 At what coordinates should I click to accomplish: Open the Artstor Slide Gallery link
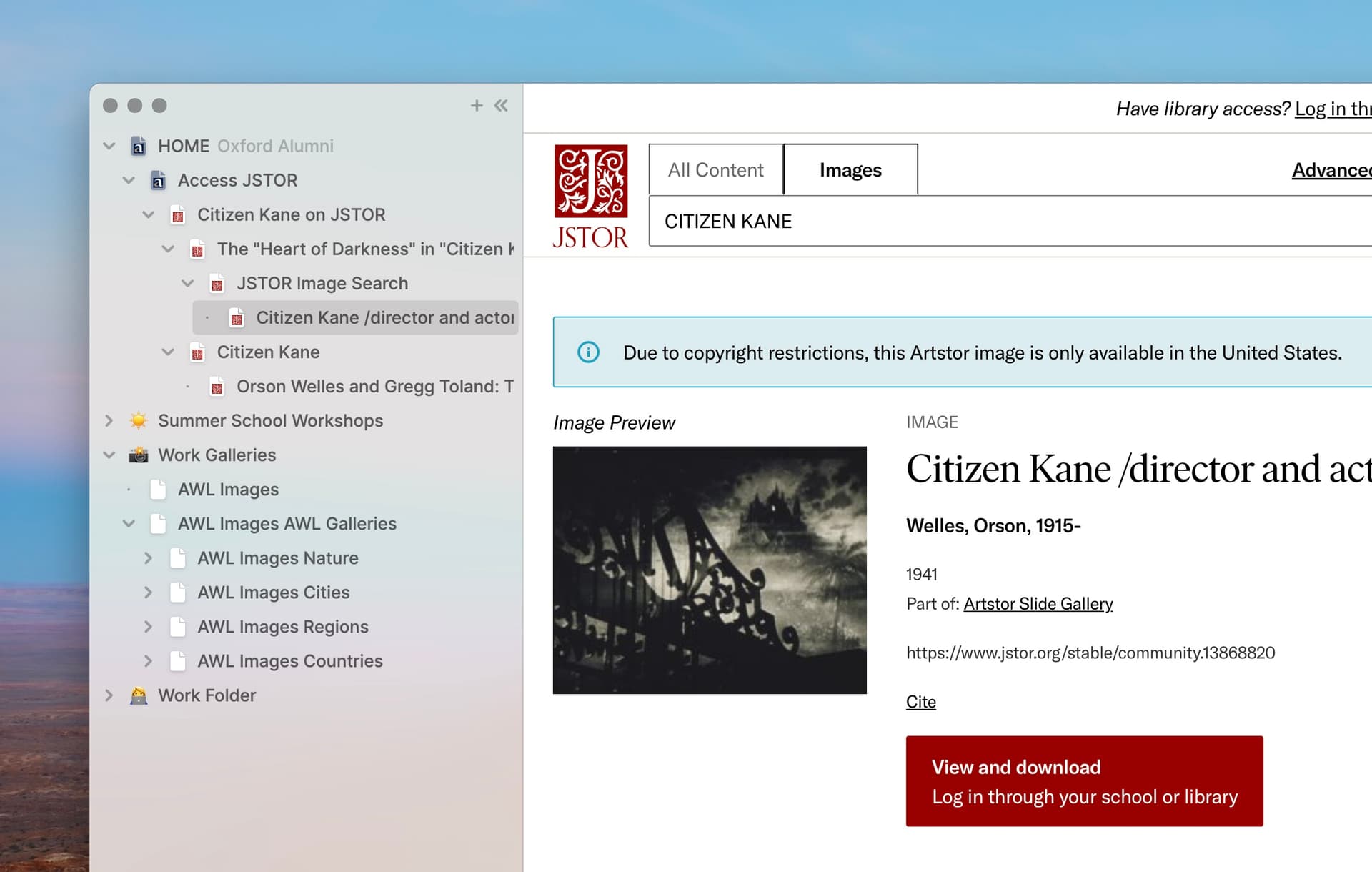click(1038, 603)
